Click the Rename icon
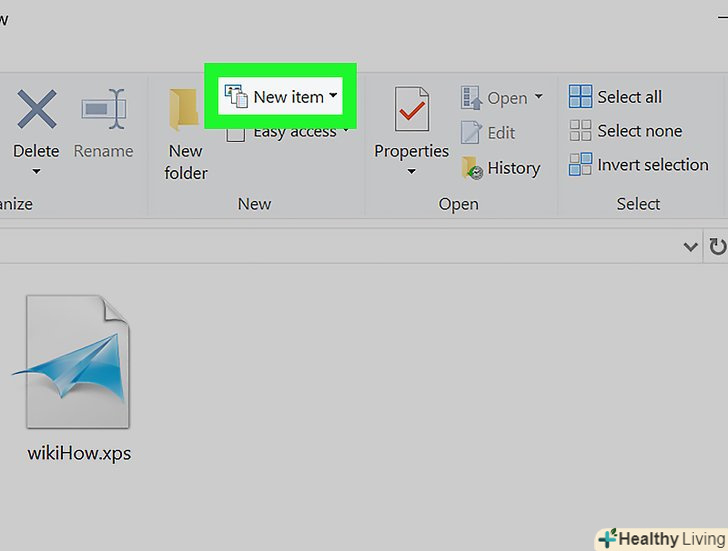Viewport: 728px width, 551px height. (x=104, y=109)
